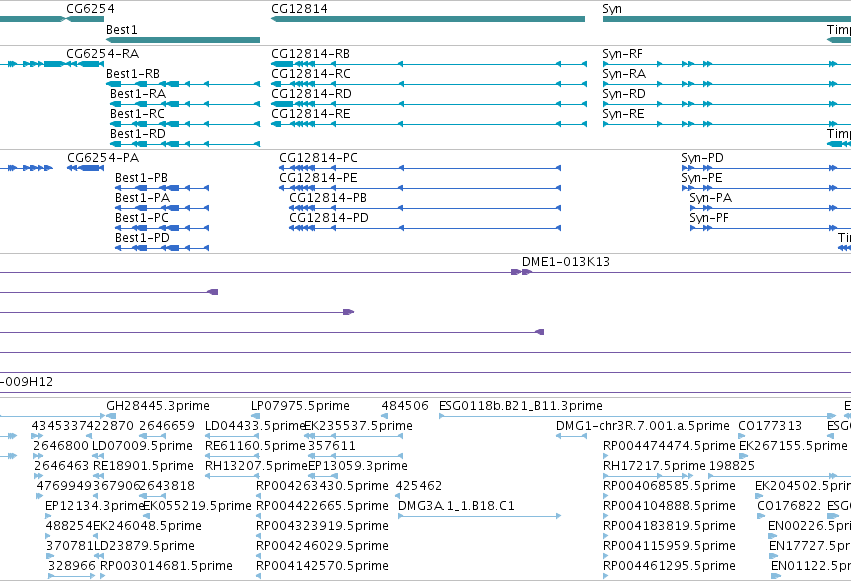Click the CO177313 feature
The image size is (851, 581).
click(770, 426)
